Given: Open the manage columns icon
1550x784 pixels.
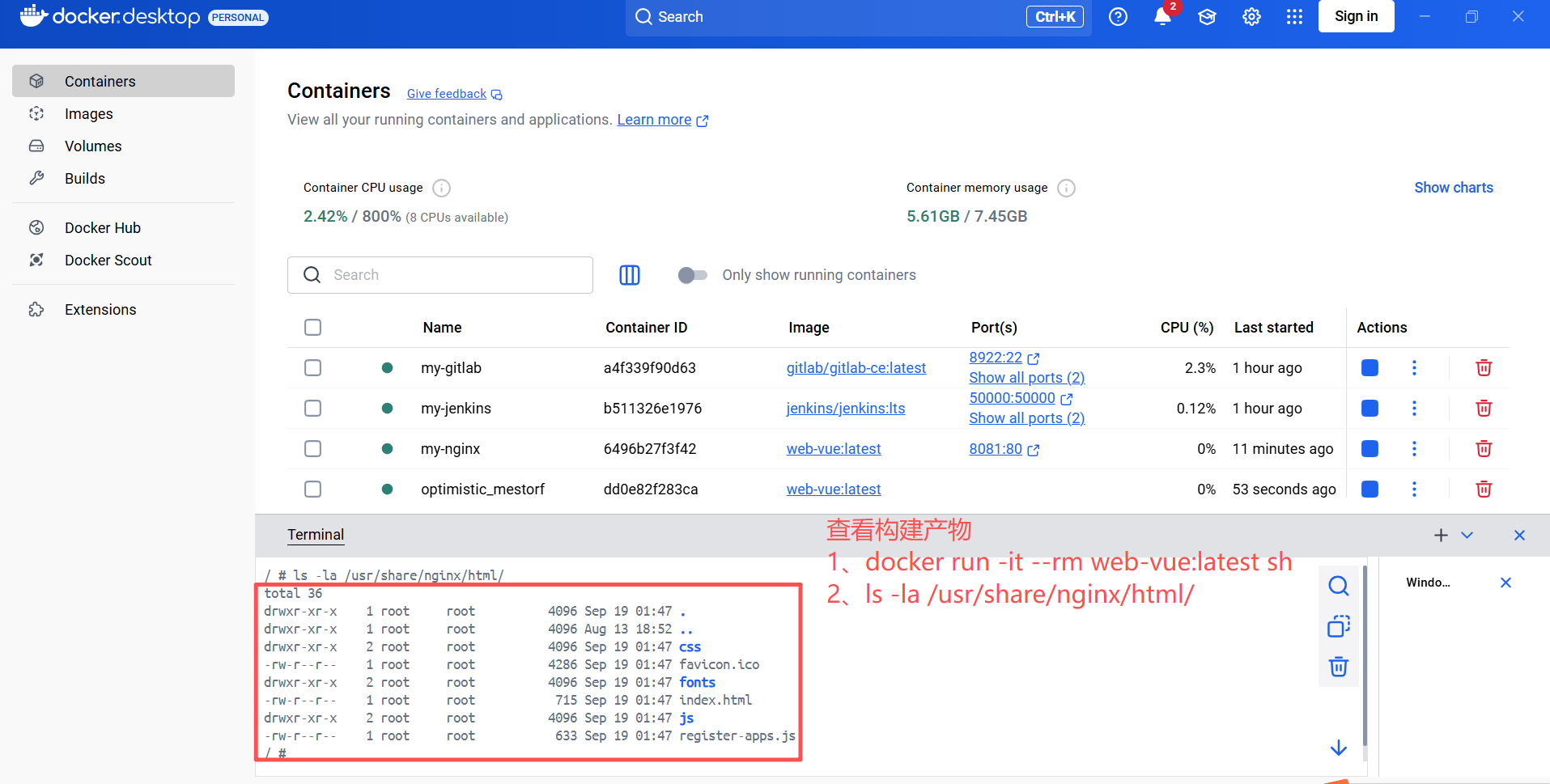Looking at the screenshot, I should coord(629,275).
